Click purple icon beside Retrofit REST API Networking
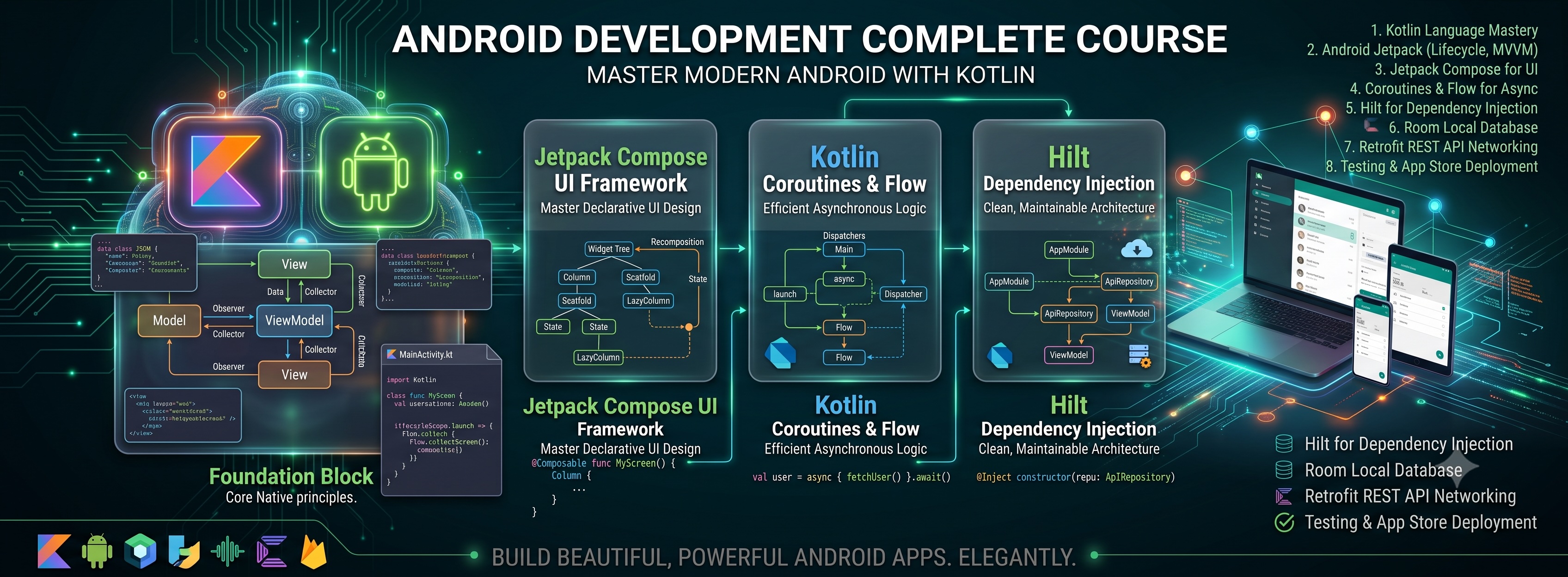The width and height of the screenshot is (1568, 577). [1284, 496]
